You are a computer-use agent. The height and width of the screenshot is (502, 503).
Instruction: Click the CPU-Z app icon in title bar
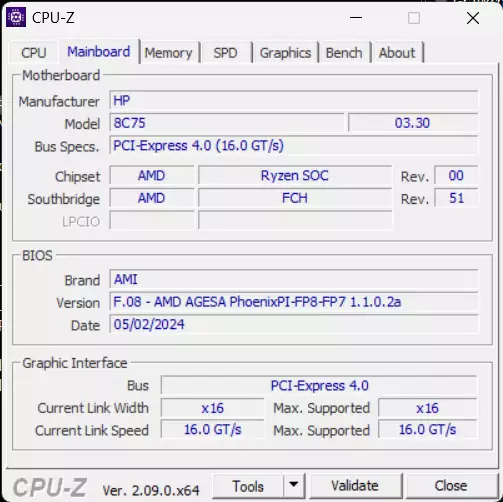(x=16, y=17)
